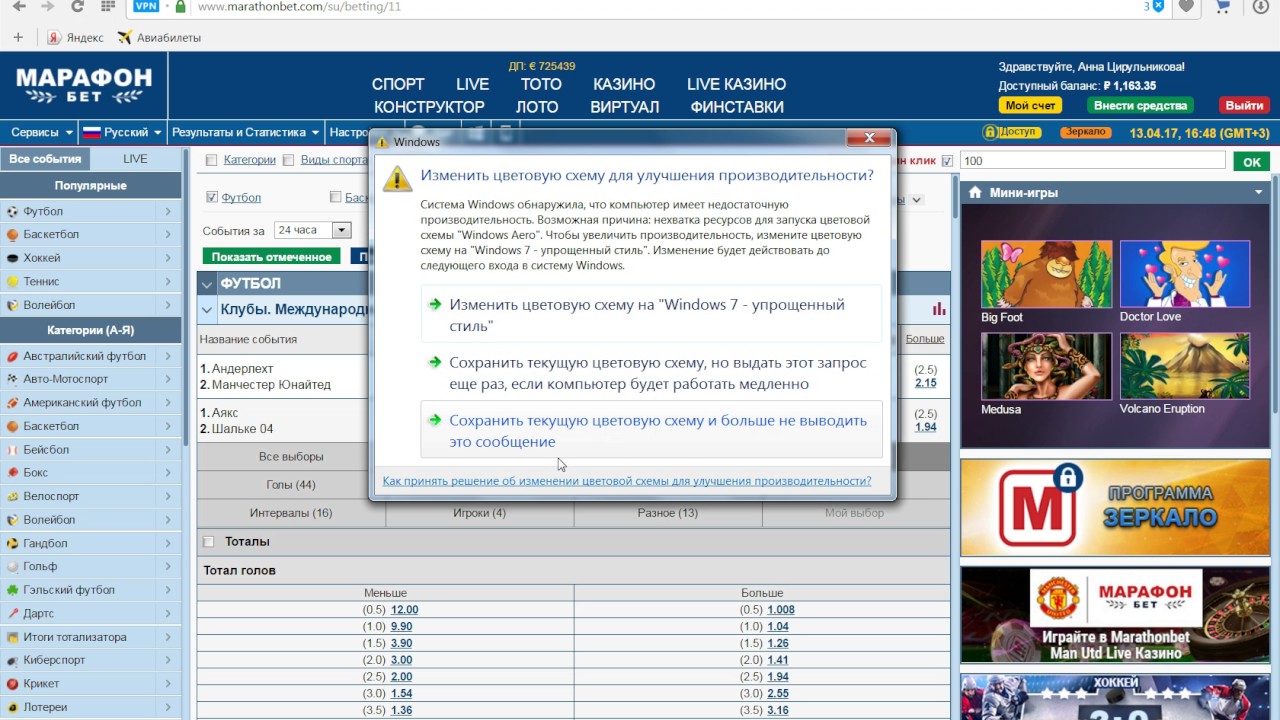Image resolution: width=1280 pixels, height=720 pixels.
Task: Open the shopping cart browser icon
Action: [x=1222, y=6]
